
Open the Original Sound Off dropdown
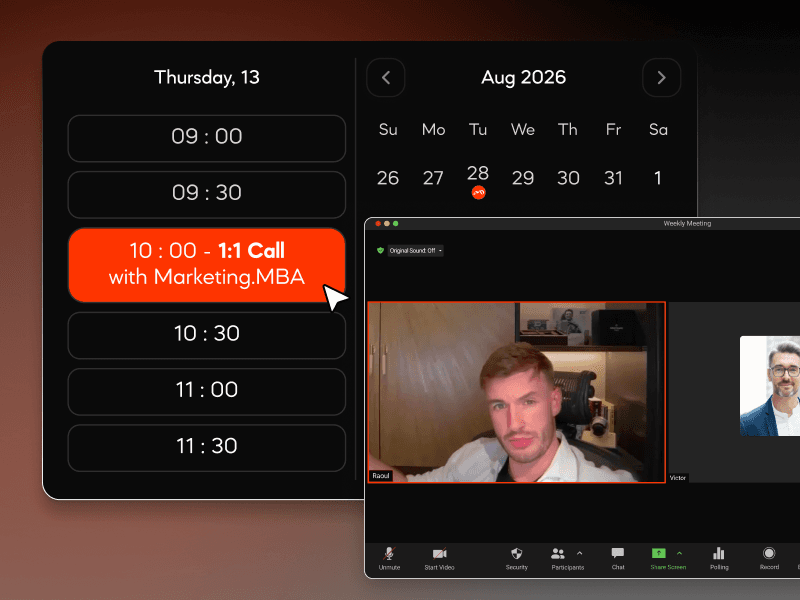click(x=415, y=251)
